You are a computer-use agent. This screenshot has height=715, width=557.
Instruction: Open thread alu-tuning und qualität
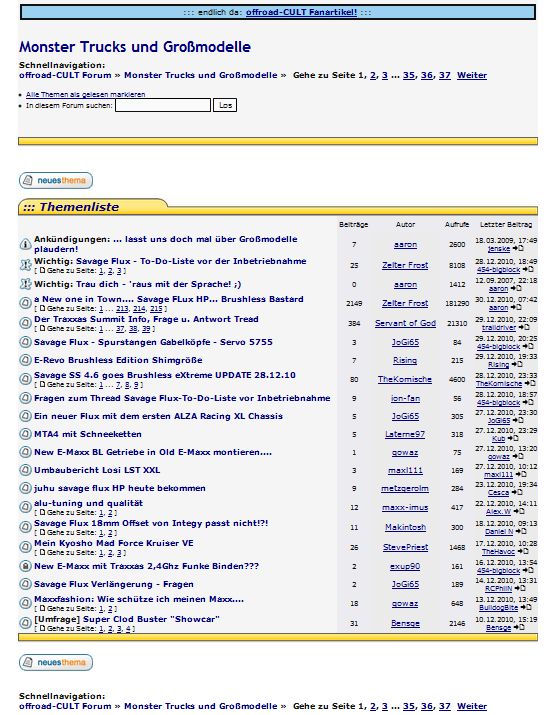(88, 503)
